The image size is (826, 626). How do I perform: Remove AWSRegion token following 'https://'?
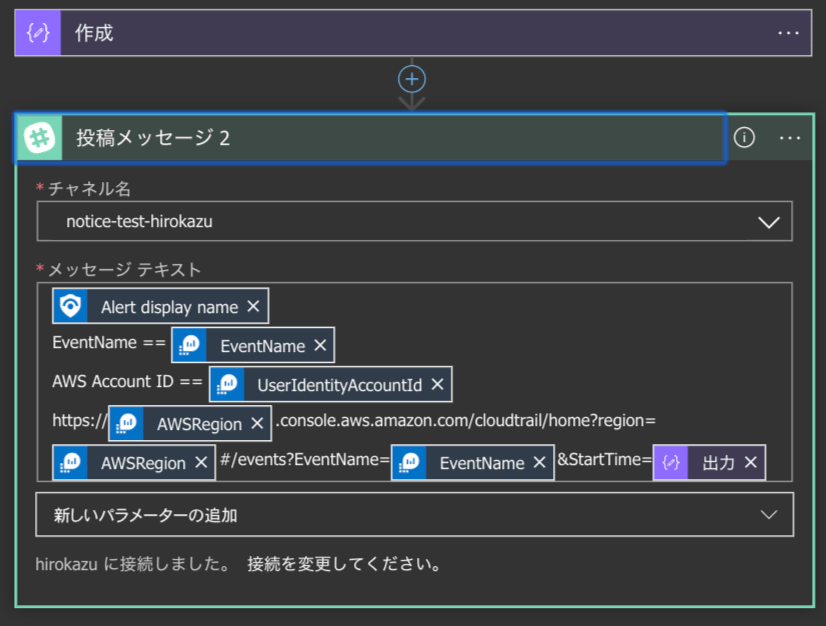(257, 424)
